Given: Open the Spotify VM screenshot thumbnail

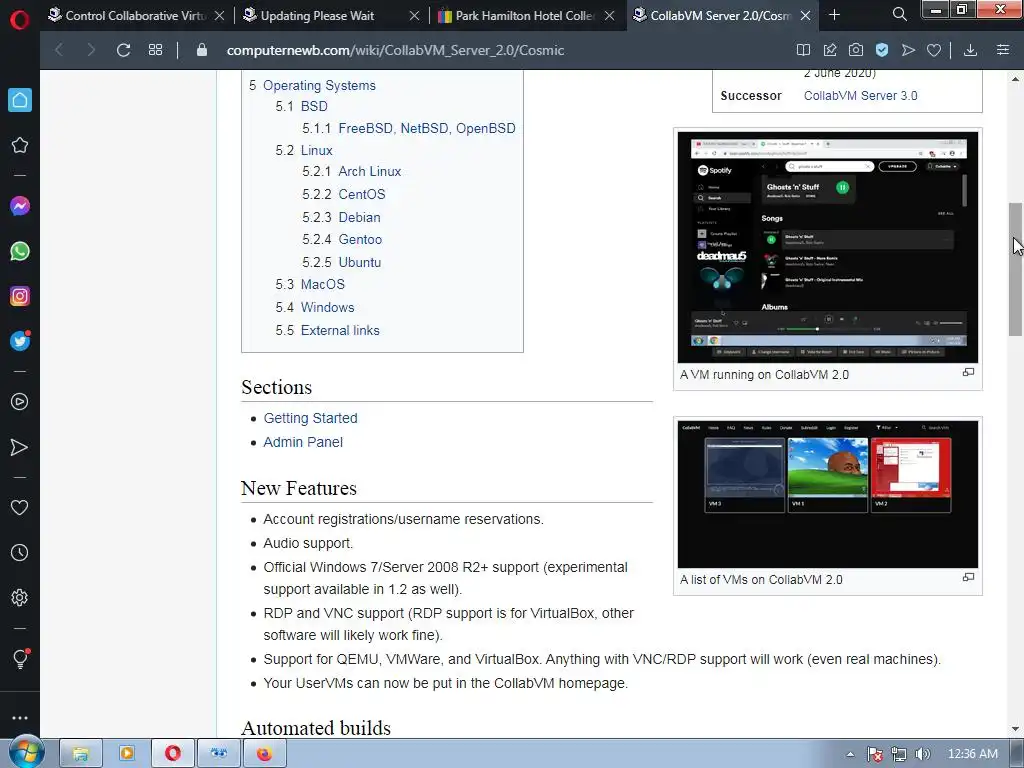Looking at the screenshot, I should point(827,247).
